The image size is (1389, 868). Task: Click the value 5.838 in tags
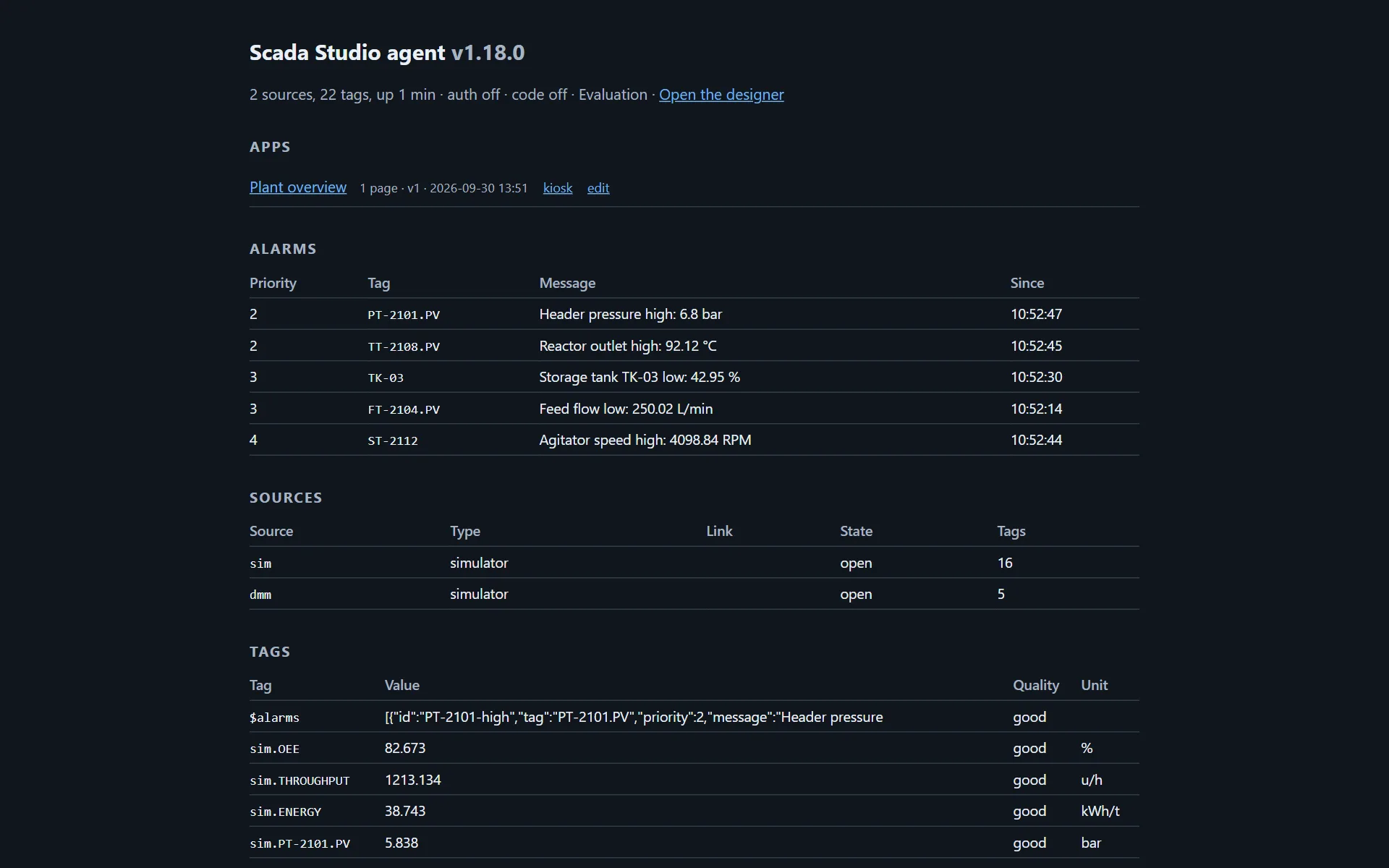pos(402,843)
